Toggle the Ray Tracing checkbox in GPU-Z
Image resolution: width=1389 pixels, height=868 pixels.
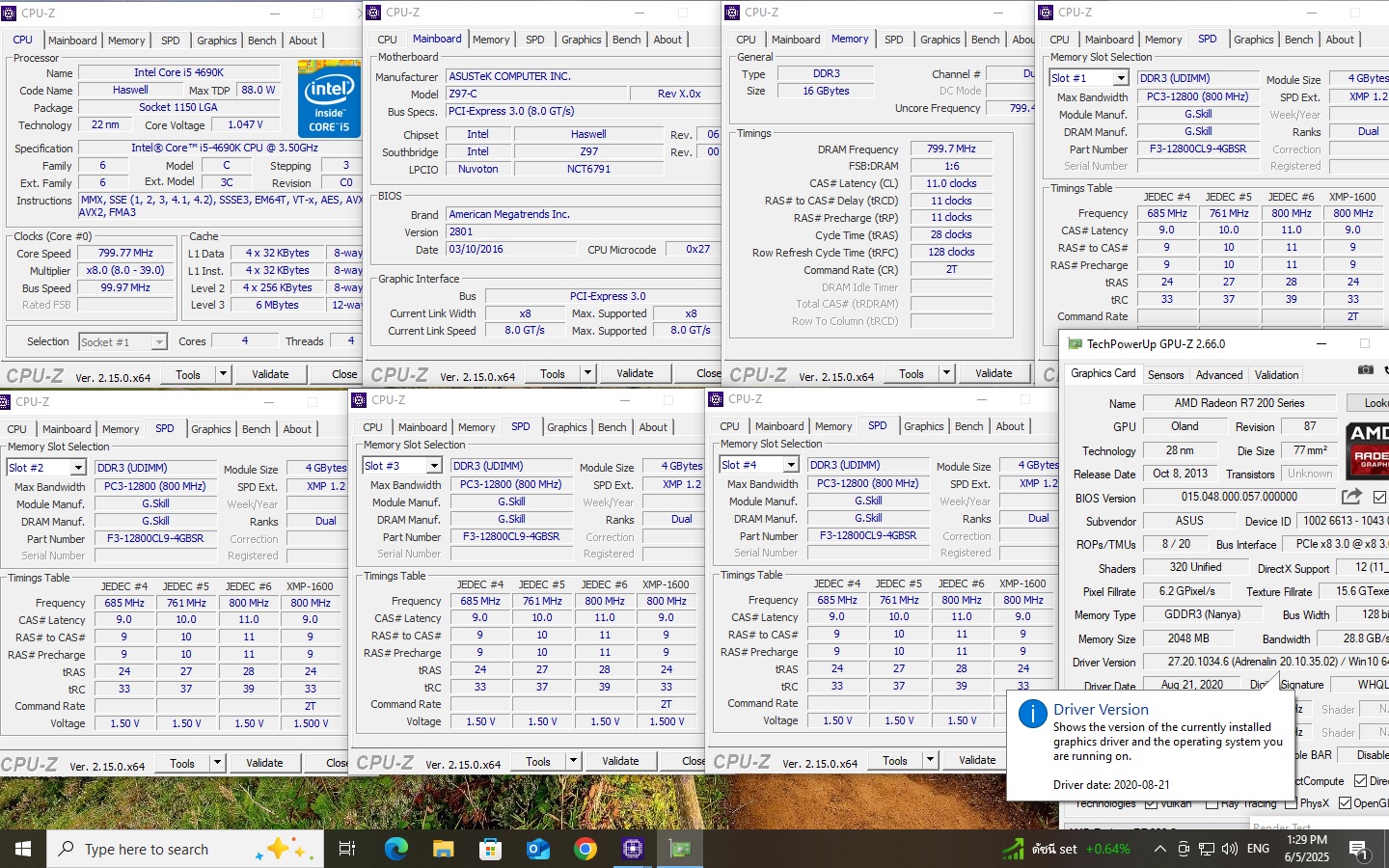pyautogui.click(x=1212, y=802)
